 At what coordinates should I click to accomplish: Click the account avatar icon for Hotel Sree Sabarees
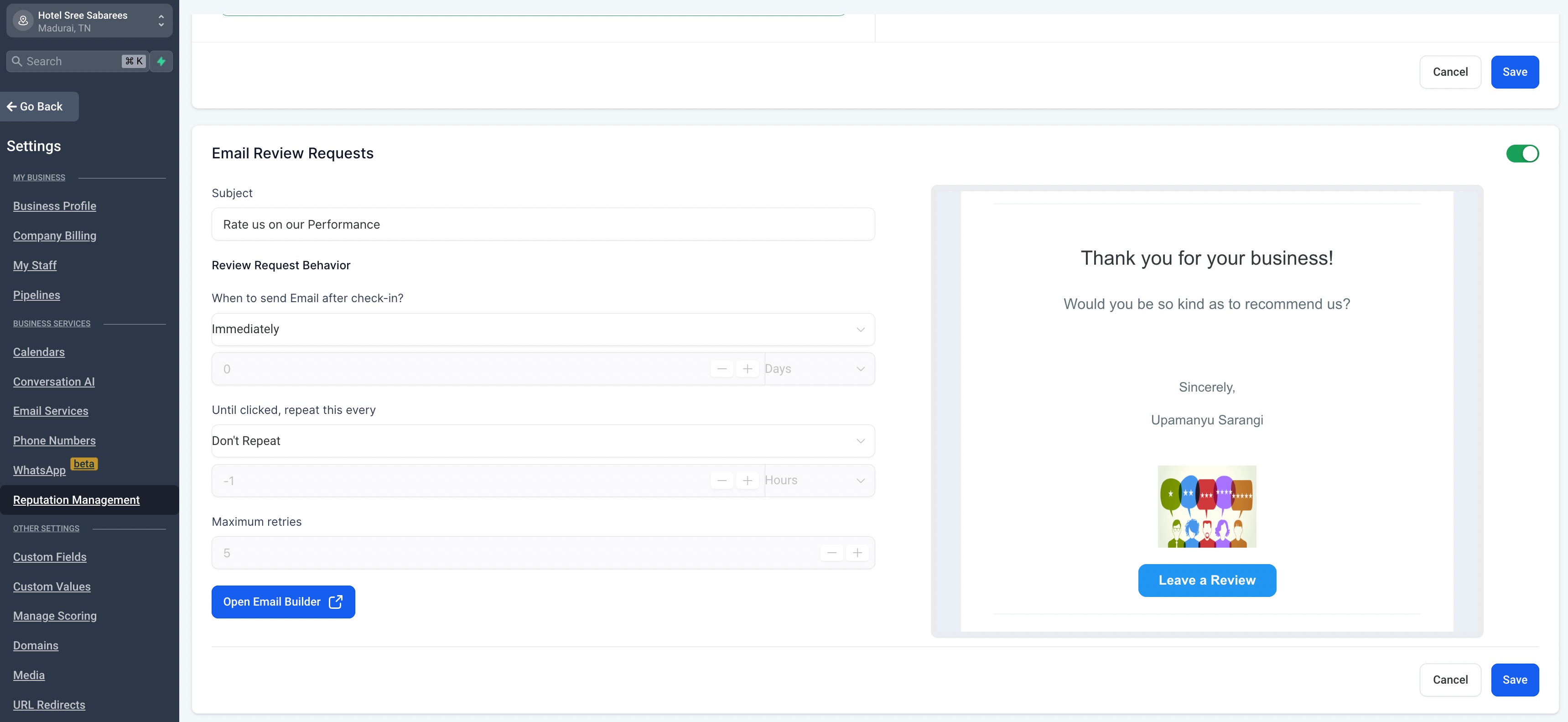(23, 21)
